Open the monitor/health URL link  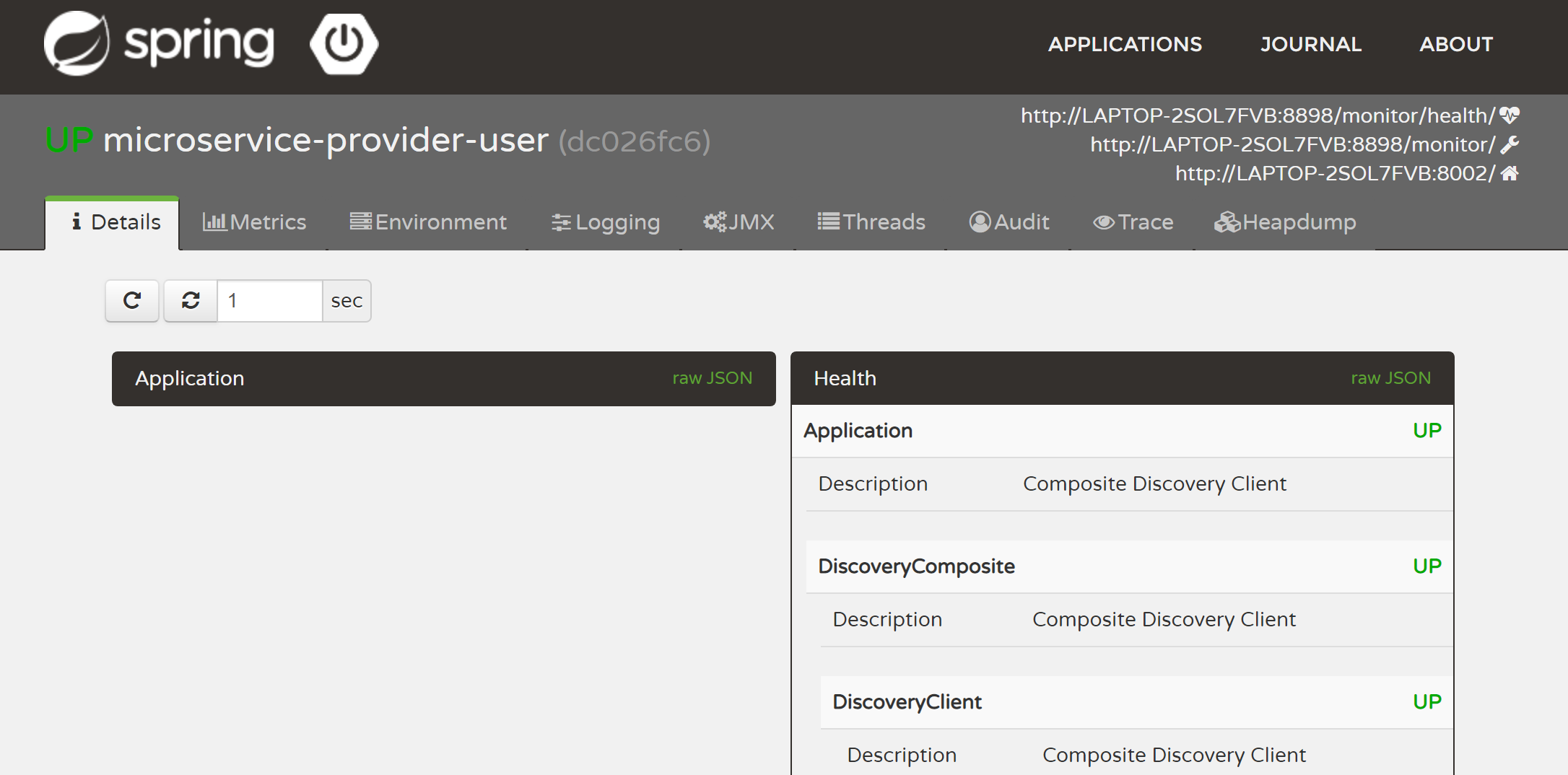click(1258, 115)
